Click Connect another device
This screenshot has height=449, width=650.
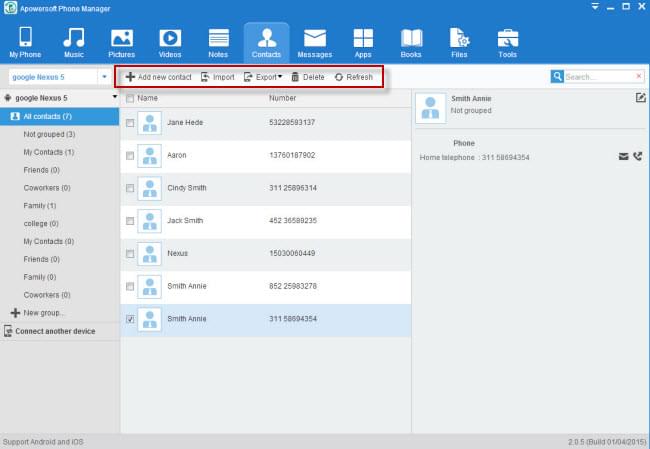click(x=50, y=331)
